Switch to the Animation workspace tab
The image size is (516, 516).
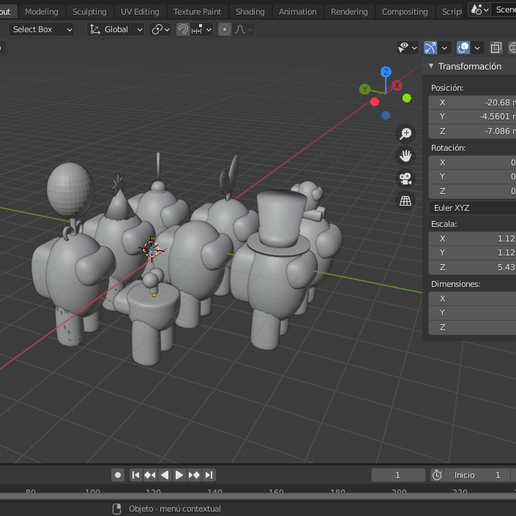point(298,12)
